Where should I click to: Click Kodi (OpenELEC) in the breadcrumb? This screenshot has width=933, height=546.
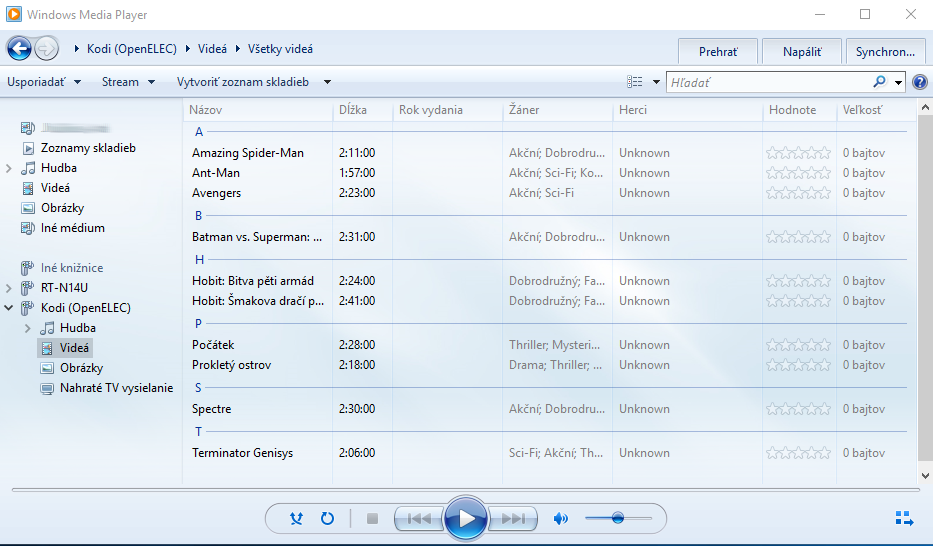tap(132, 49)
